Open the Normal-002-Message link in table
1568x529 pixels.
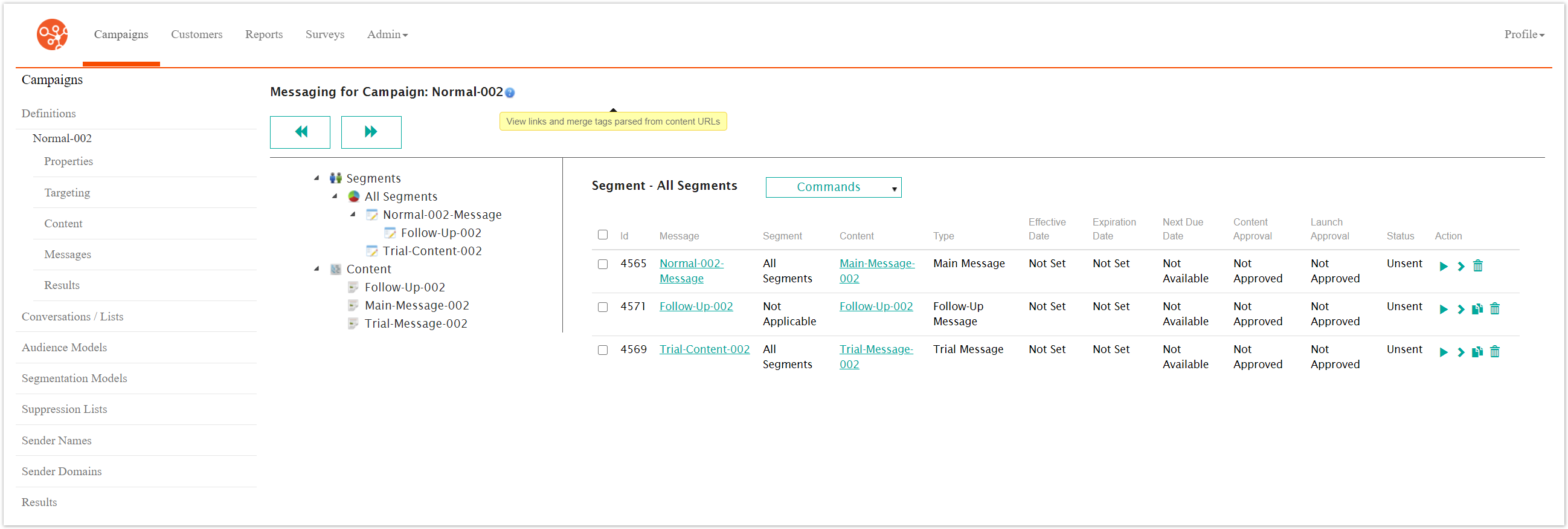point(692,271)
